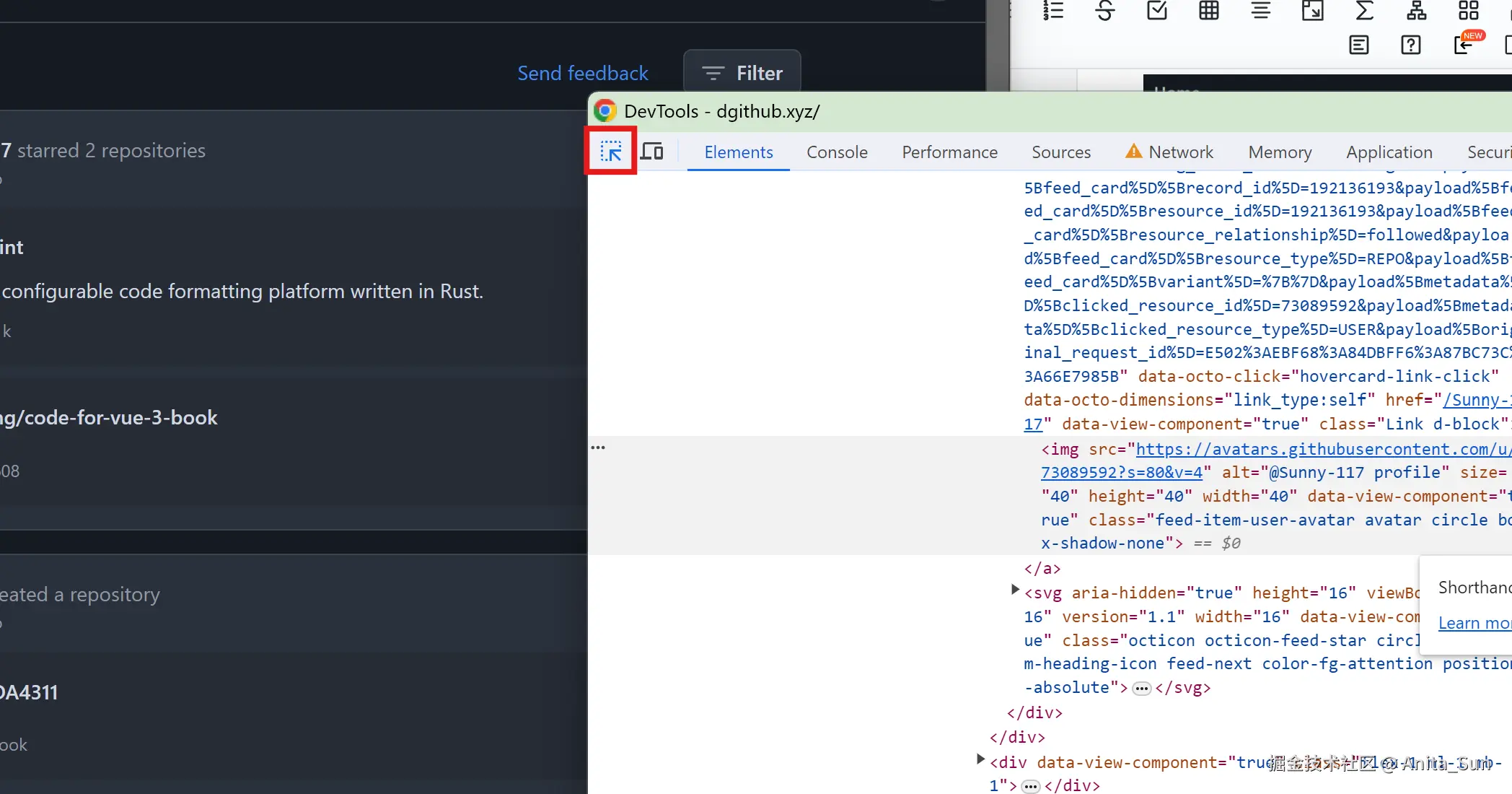1512x794 pixels.
Task: Click the org chart diagram icon
Action: click(1417, 11)
